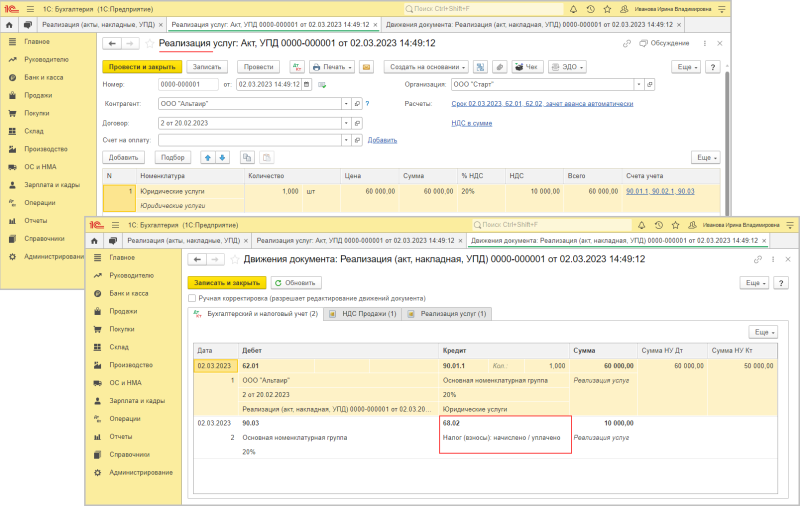Switch to the НДС Продажи (1) tab
The image size is (800, 506).
pyautogui.click(x=363, y=314)
